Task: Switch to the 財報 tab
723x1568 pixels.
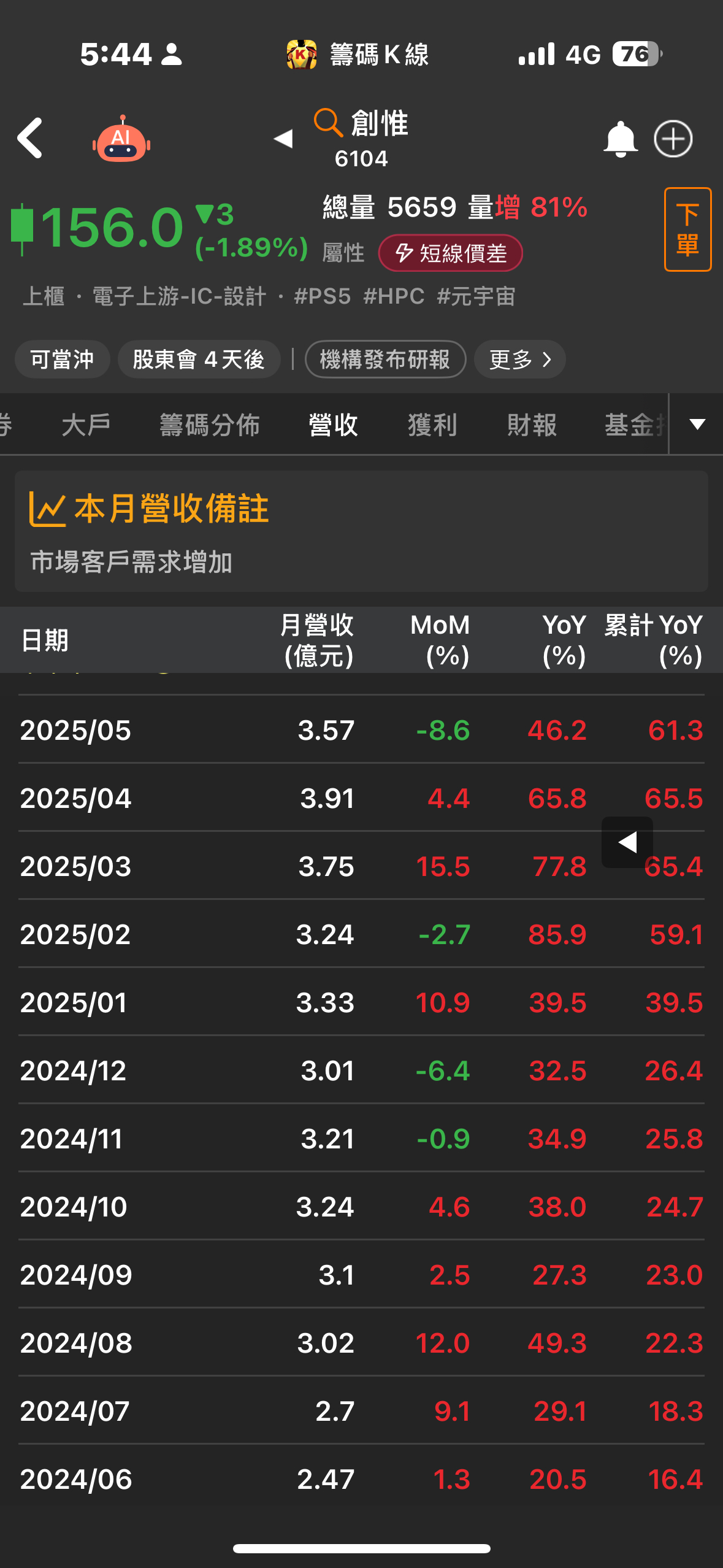Action: coord(532,425)
